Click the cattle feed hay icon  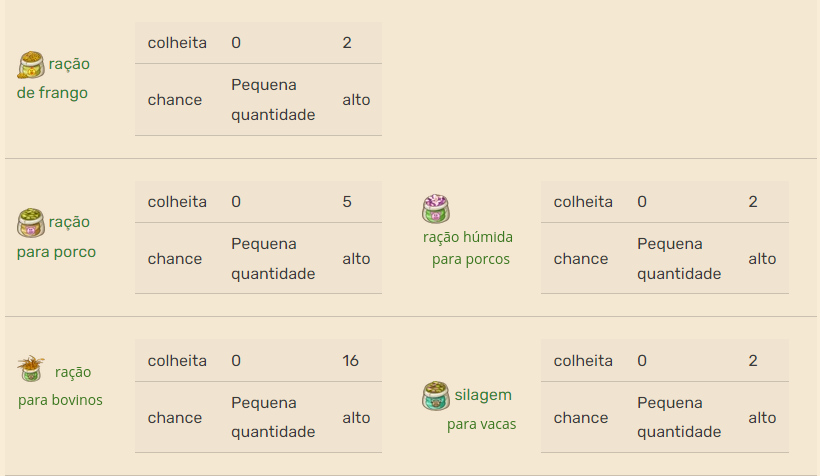point(31,369)
